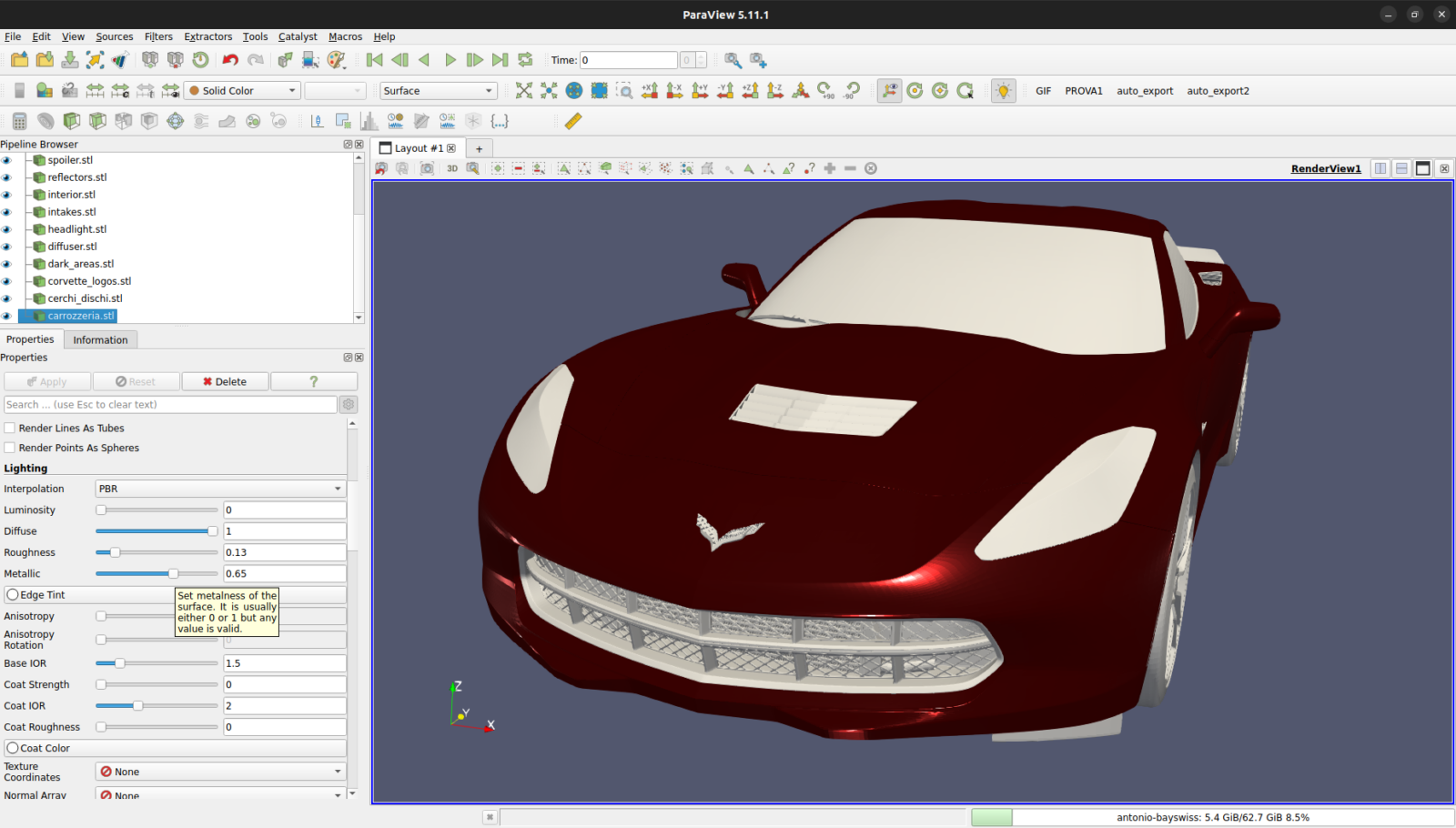Zoom to box in the render view
The image size is (1456, 828).
[x=474, y=168]
